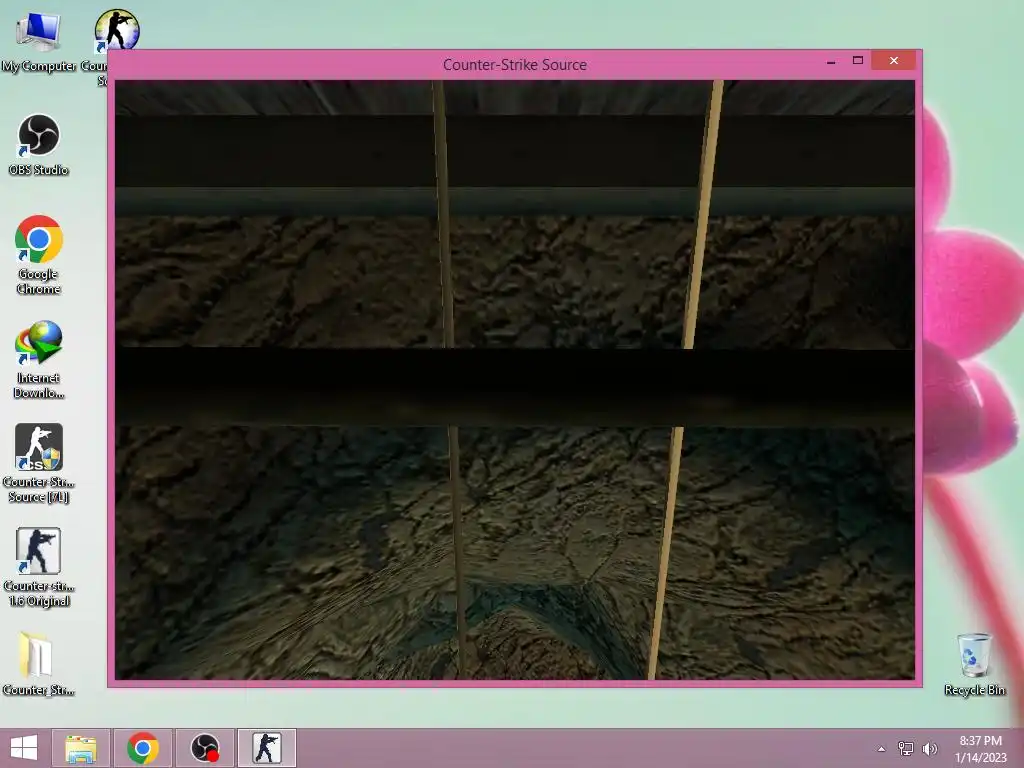This screenshot has width=1024, height=768.
Task: Switch to Chrome in taskbar
Action: tap(143, 748)
